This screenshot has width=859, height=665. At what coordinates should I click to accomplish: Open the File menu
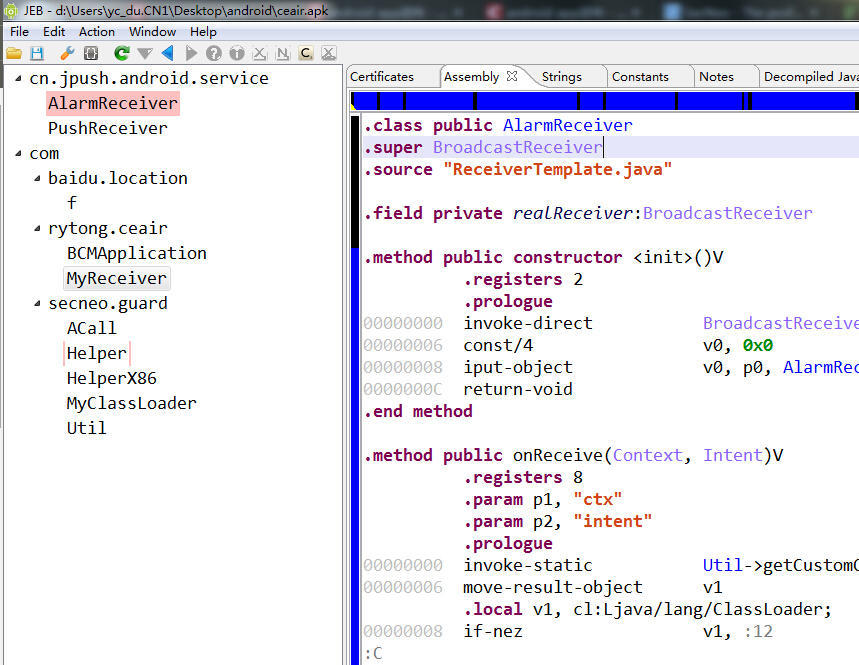[x=19, y=32]
